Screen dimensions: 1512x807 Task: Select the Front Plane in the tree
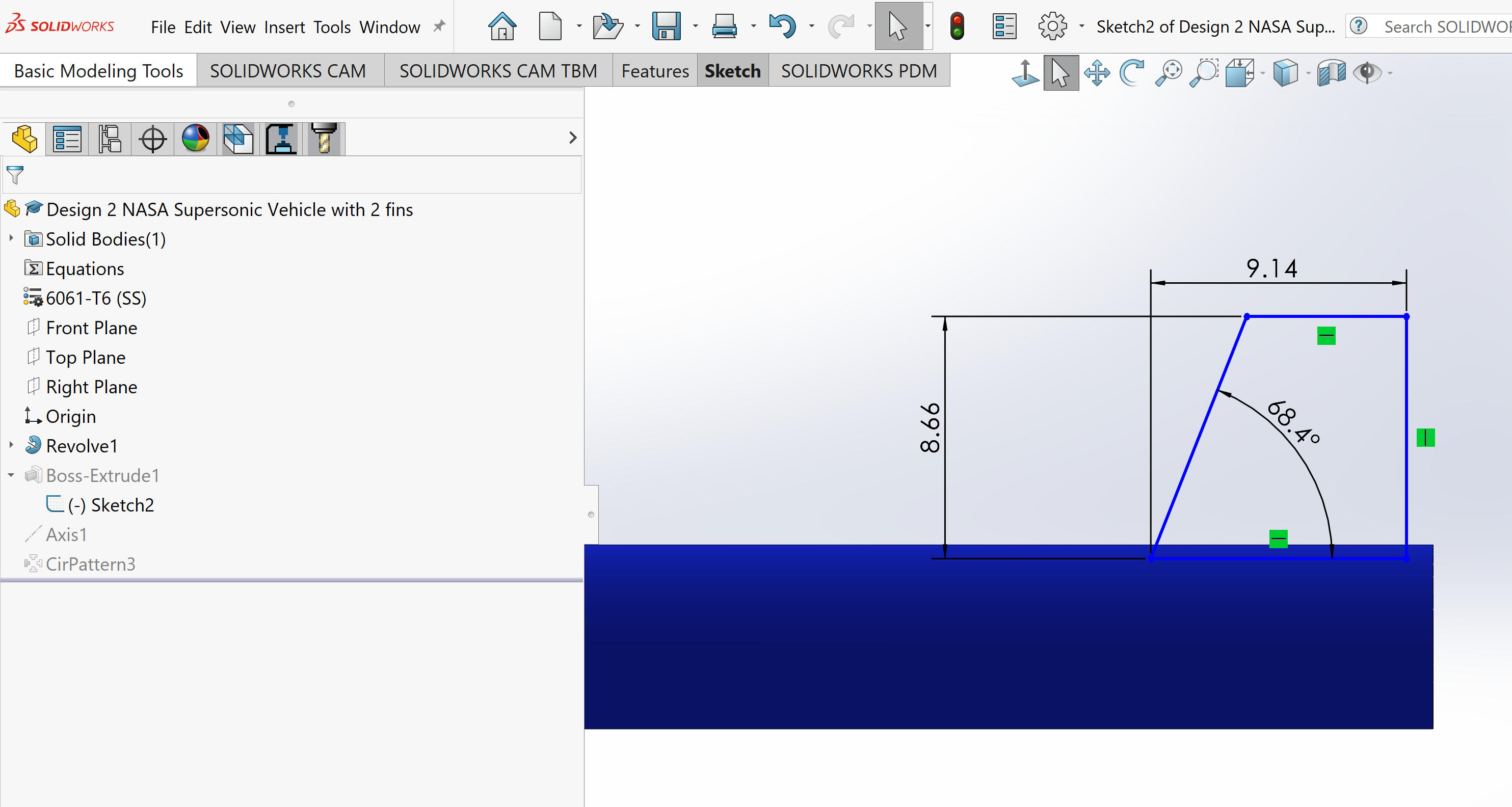(92, 328)
